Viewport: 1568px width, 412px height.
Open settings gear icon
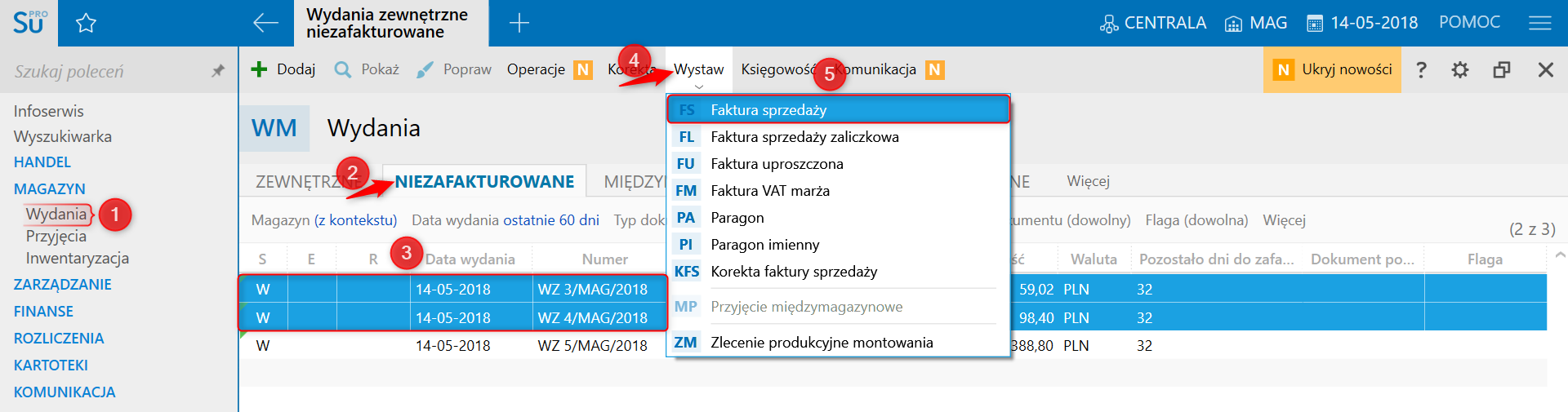tap(1460, 69)
